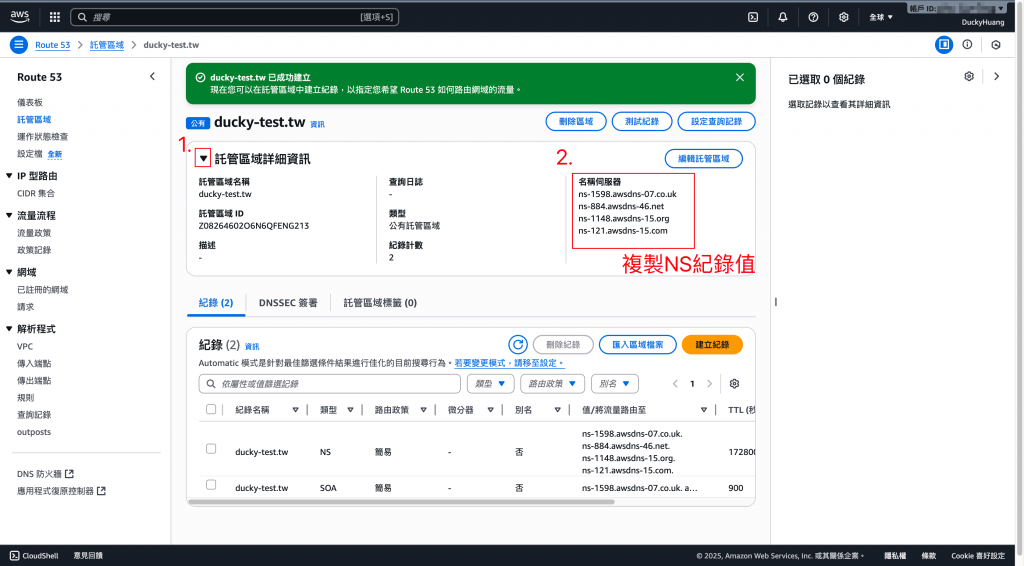Viewport: 1024px width, 566px height.
Task: Go to next records page
Action: [709, 383]
